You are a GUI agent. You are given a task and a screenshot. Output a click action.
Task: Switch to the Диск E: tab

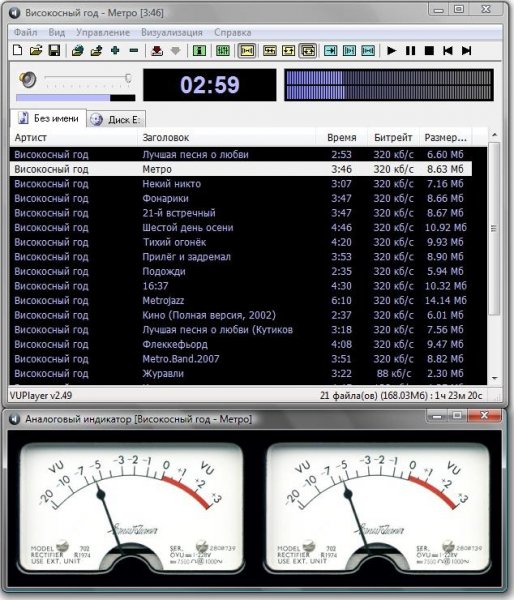tap(116, 120)
